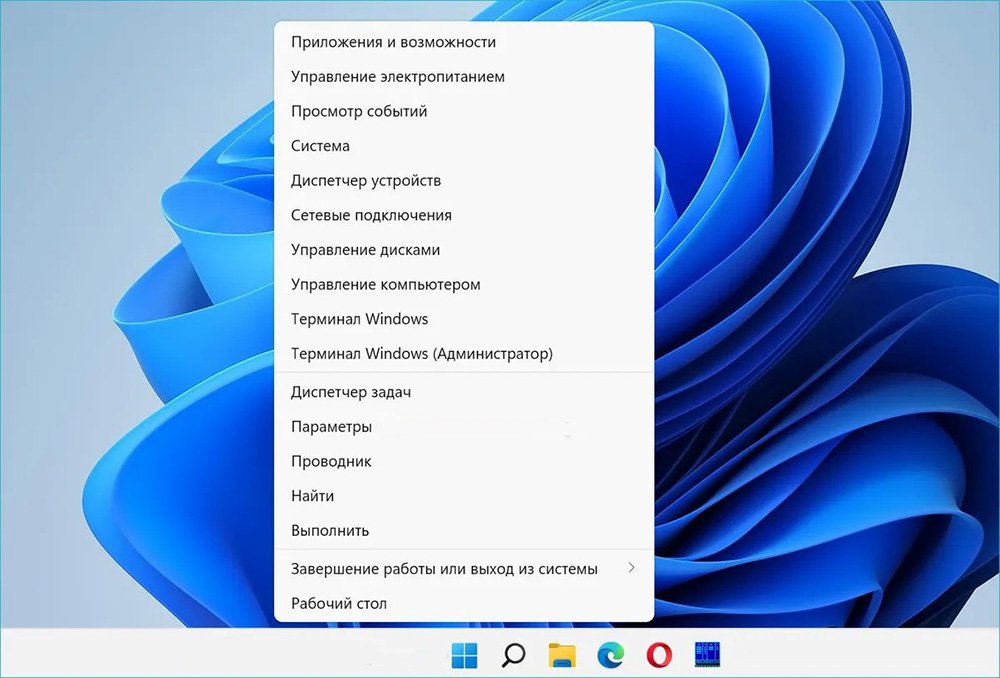
Task: Open "Управление электропитанием"
Action: coord(464,77)
